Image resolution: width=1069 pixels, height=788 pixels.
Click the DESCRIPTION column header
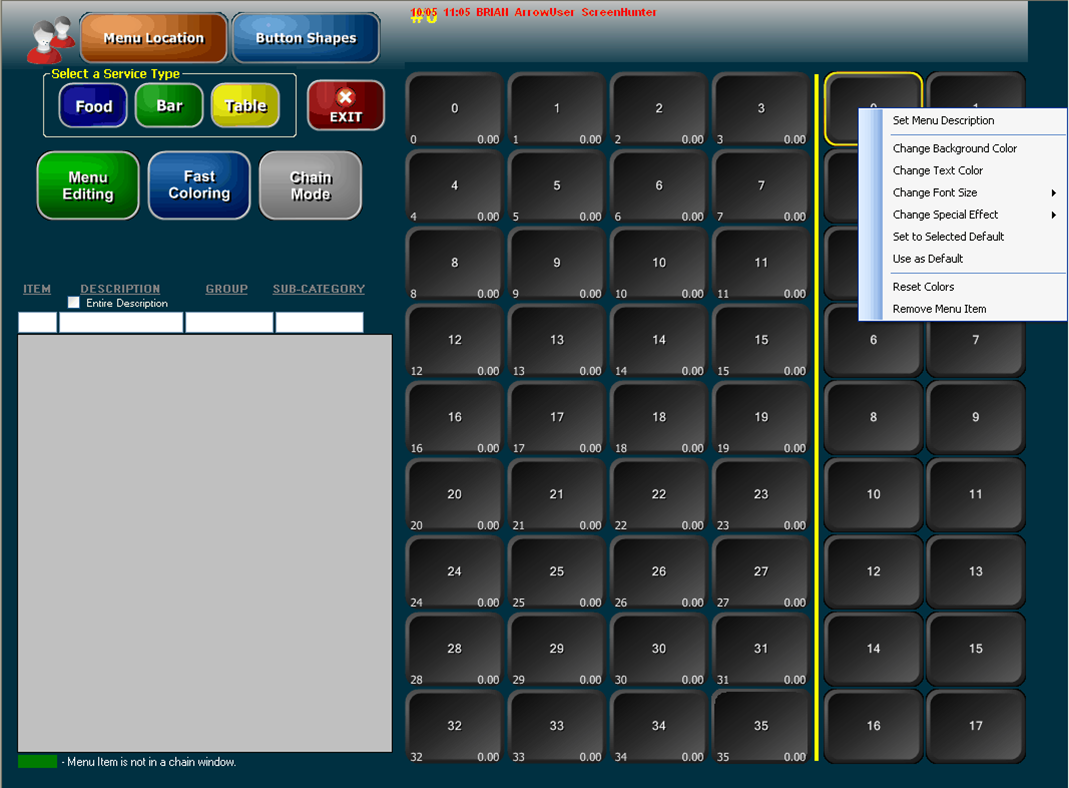tap(120, 289)
